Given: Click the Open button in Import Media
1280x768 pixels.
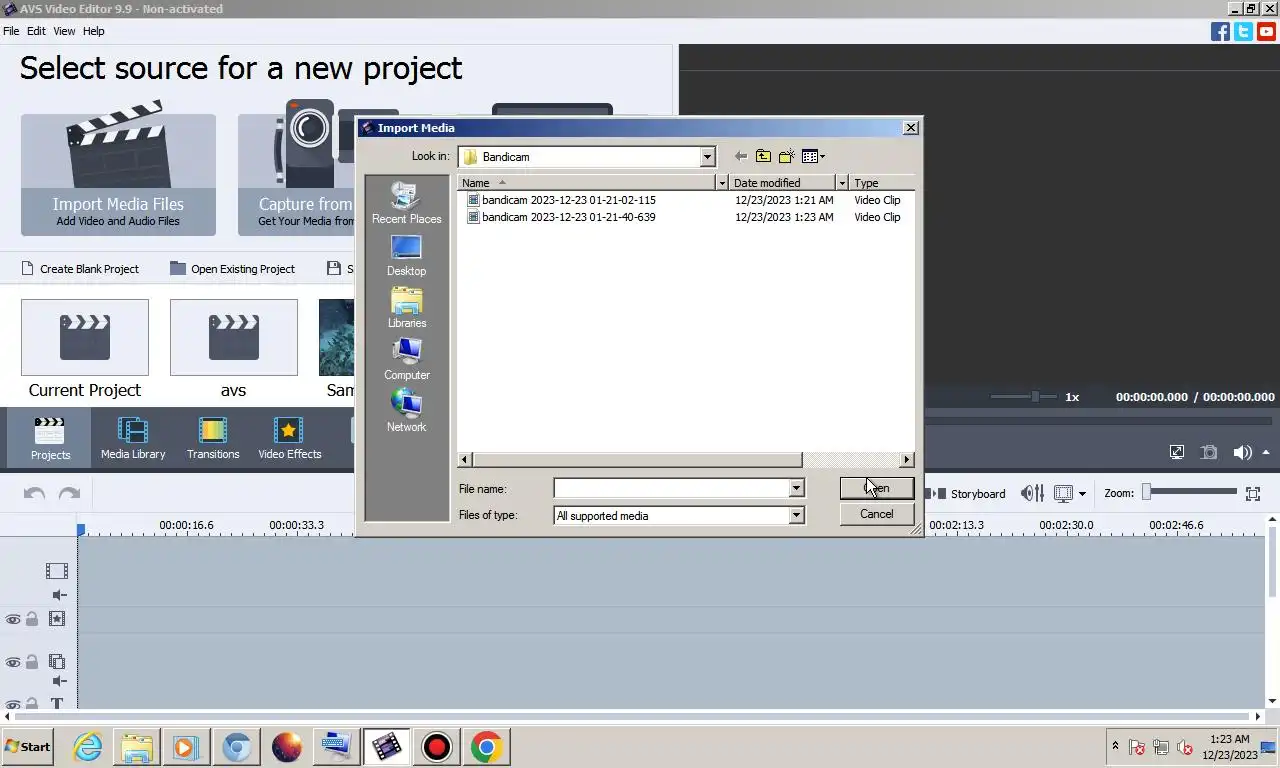Looking at the screenshot, I should pos(877,488).
